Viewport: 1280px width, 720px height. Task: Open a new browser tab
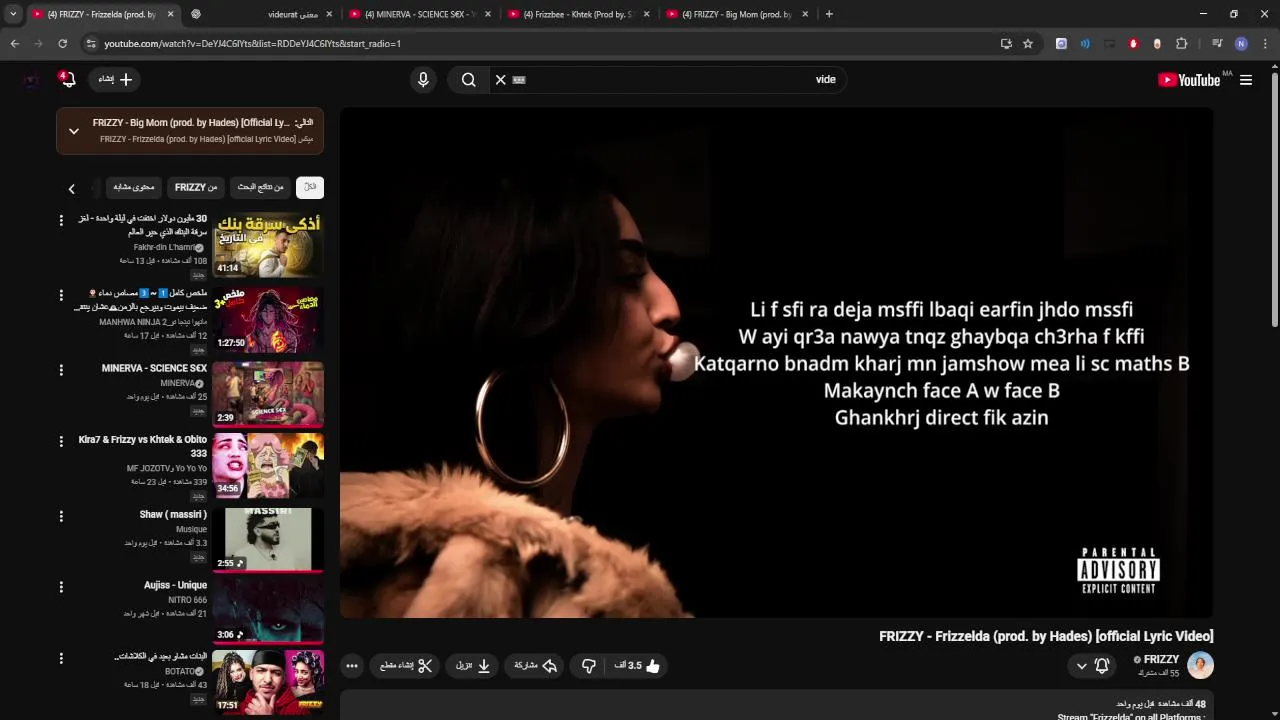click(x=829, y=14)
